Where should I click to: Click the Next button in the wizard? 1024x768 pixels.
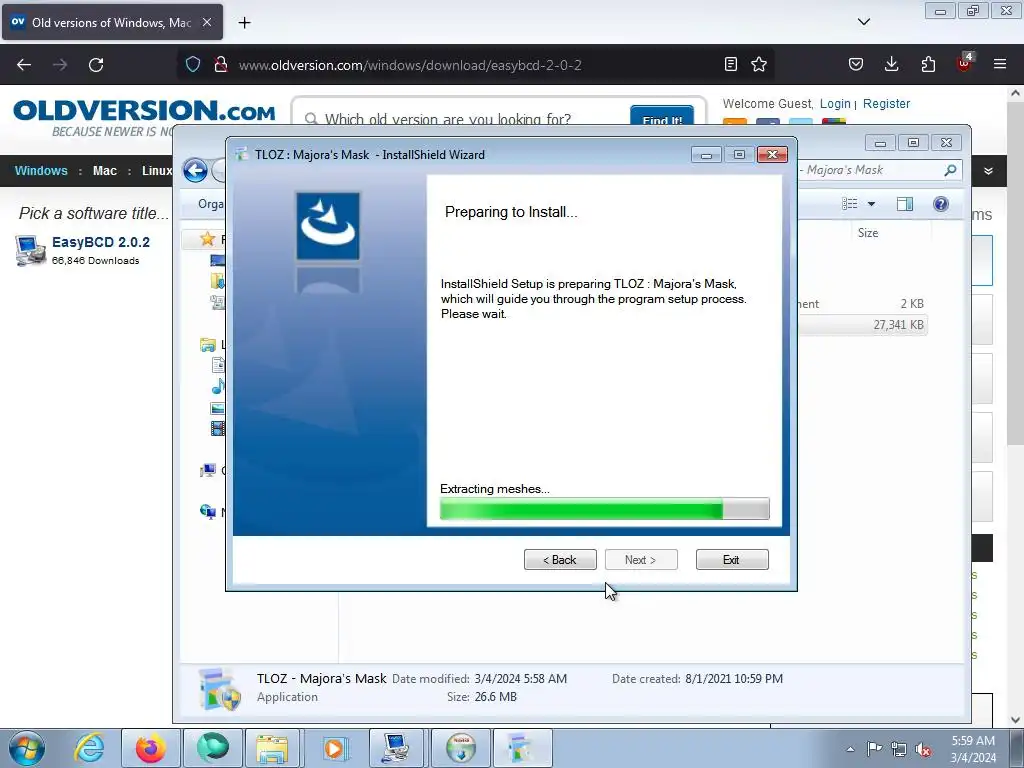[x=641, y=560]
